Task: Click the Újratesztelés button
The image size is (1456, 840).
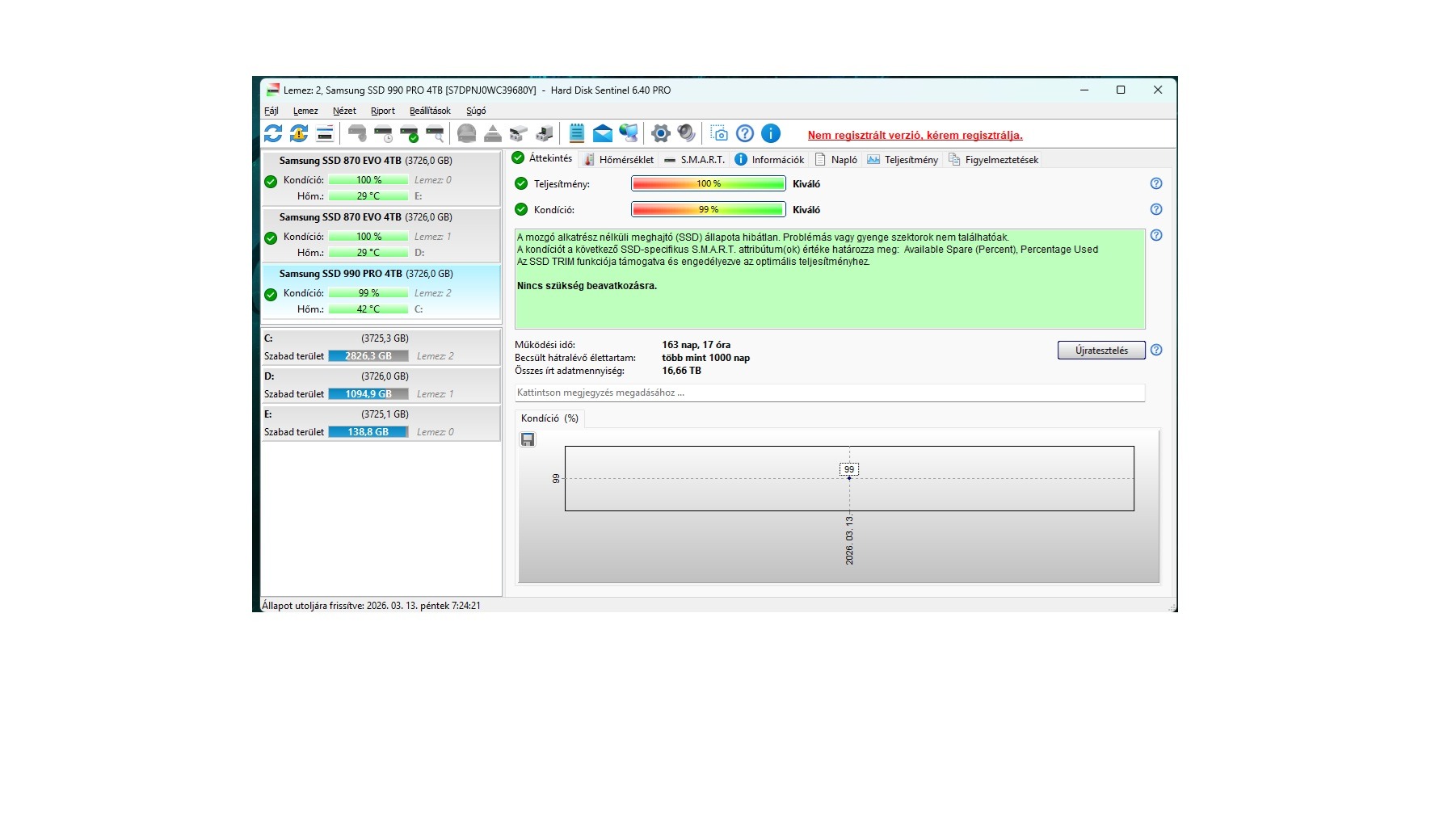Action: point(1101,350)
